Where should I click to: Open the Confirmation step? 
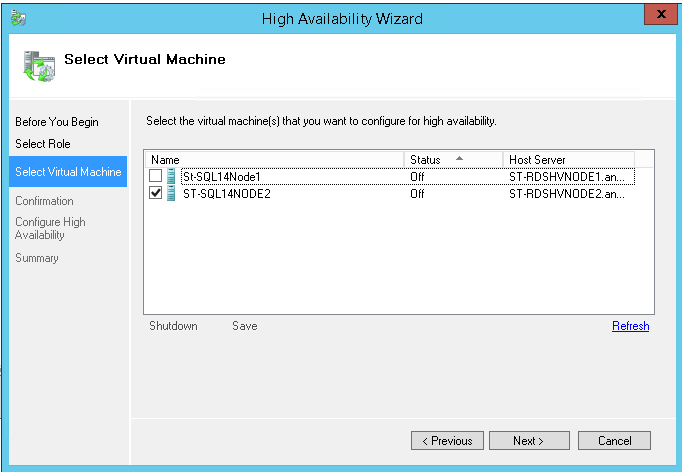44,201
